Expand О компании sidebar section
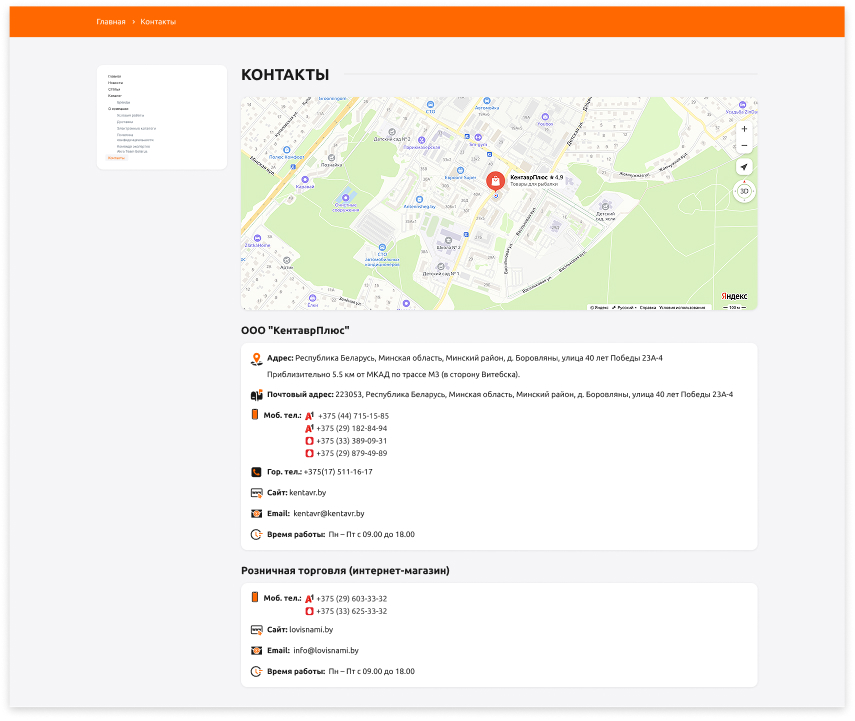 tap(118, 108)
